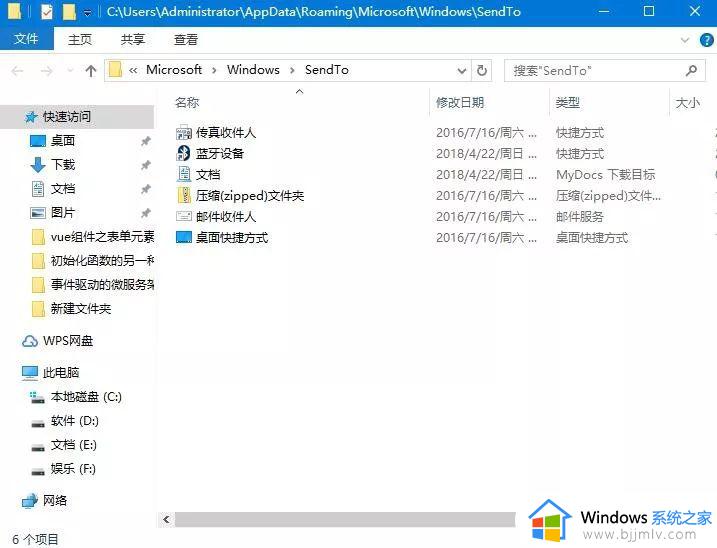Open 桌面 in quick access
Image resolution: width=717 pixels, height=548 pixels.
point(63,140)
